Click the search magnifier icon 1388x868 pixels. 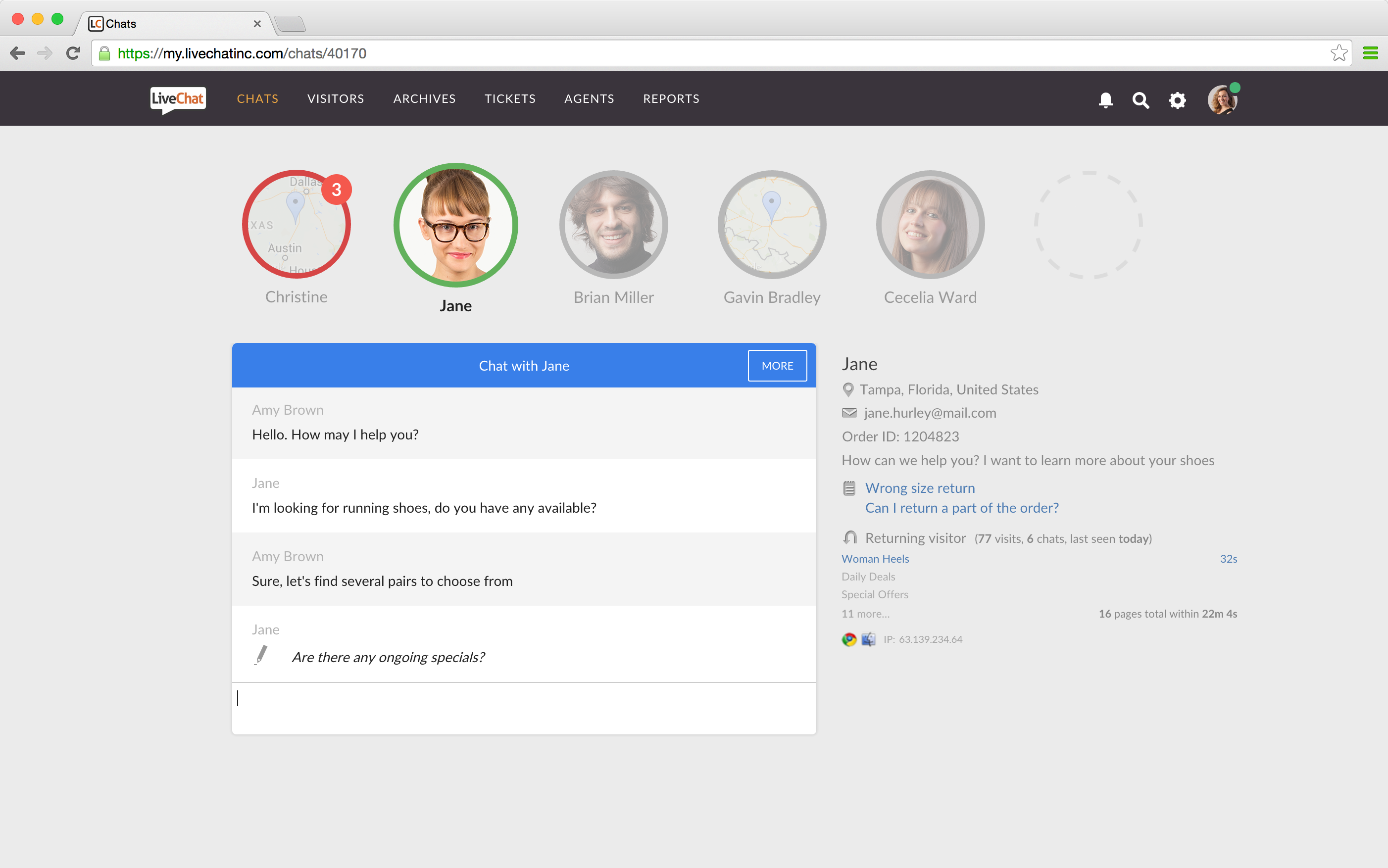(x=1140, y=100)
